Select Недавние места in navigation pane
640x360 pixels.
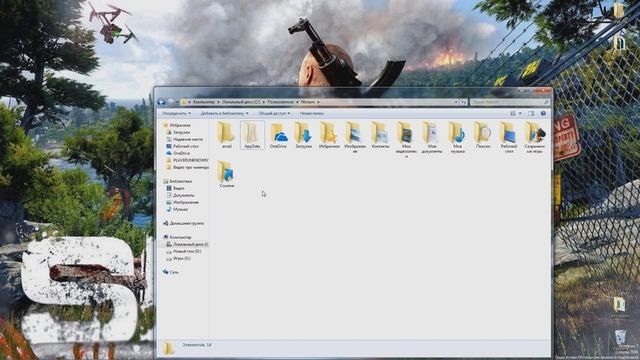tap(184, 139)
